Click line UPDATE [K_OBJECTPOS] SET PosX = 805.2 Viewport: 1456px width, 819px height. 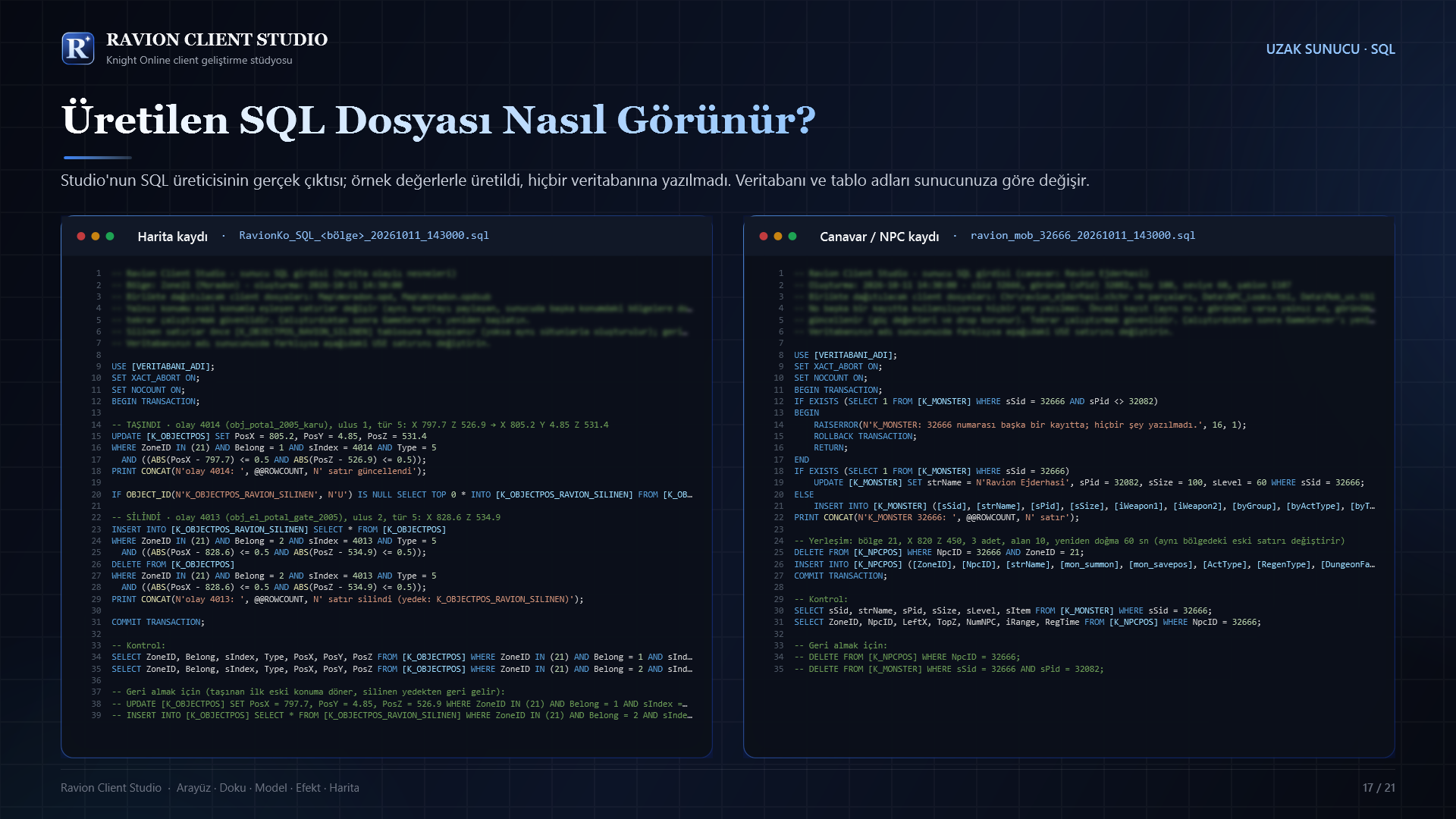point(269,437)
